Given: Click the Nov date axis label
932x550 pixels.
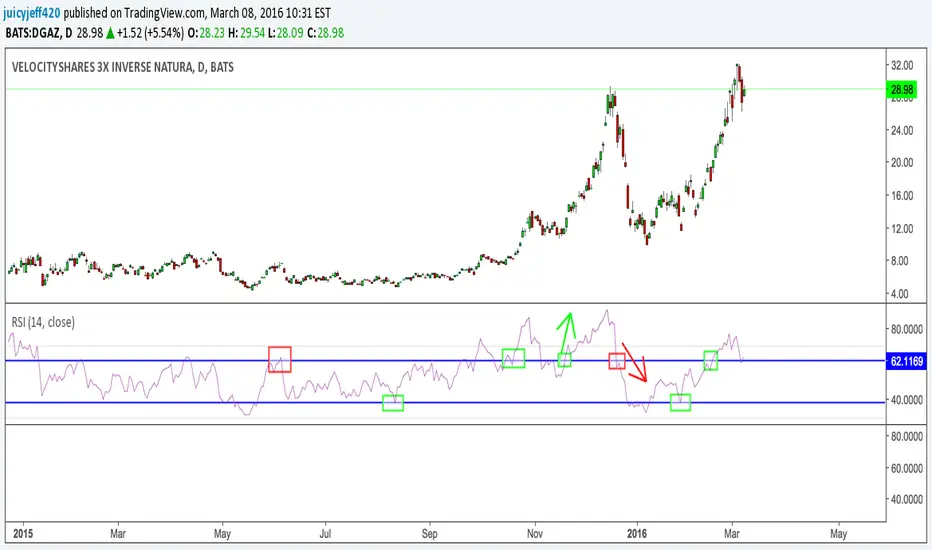Looking at the screenshot, I should click(535, 533).
